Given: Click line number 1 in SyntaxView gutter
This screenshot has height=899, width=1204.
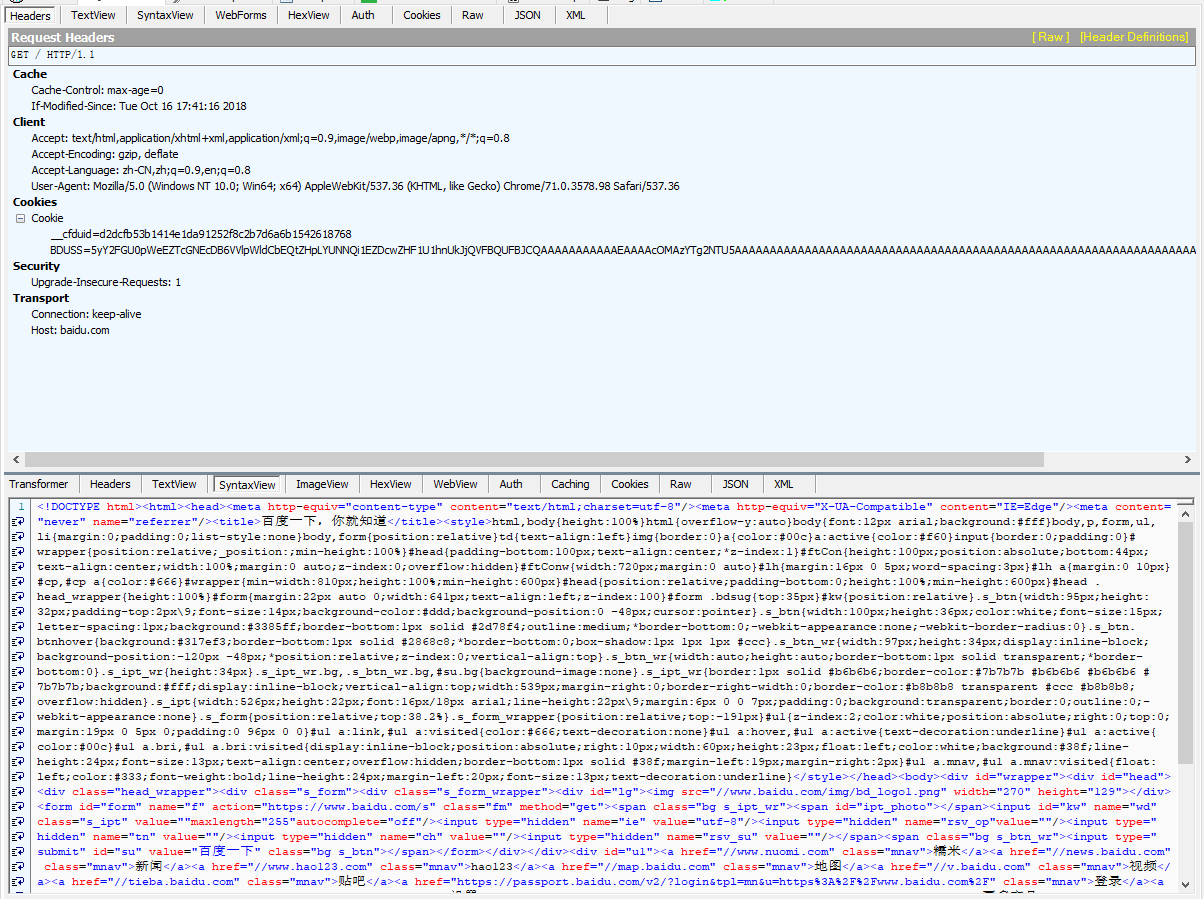Looking at the screenshot, I should tap(20, 508).
